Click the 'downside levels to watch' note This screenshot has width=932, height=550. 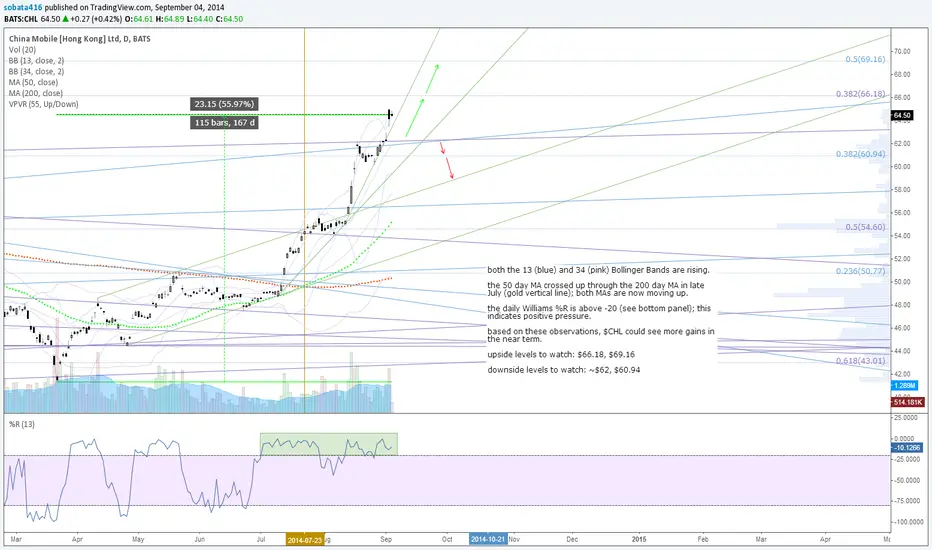pos(564,370)
